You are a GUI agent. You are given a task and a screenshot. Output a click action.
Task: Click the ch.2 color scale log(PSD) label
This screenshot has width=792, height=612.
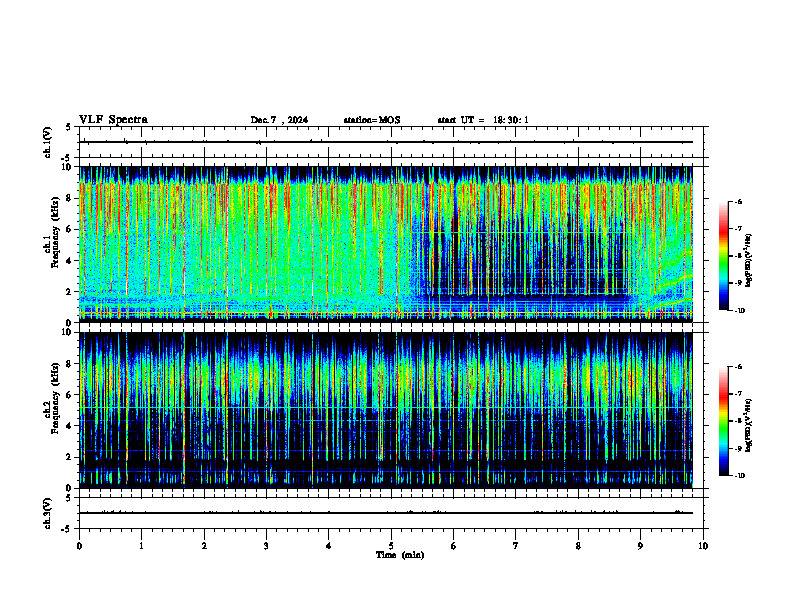click(x=749, y=426)
